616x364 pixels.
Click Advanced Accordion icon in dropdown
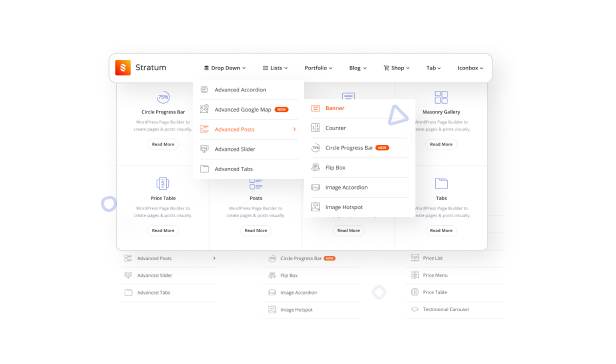click(204, 90)
